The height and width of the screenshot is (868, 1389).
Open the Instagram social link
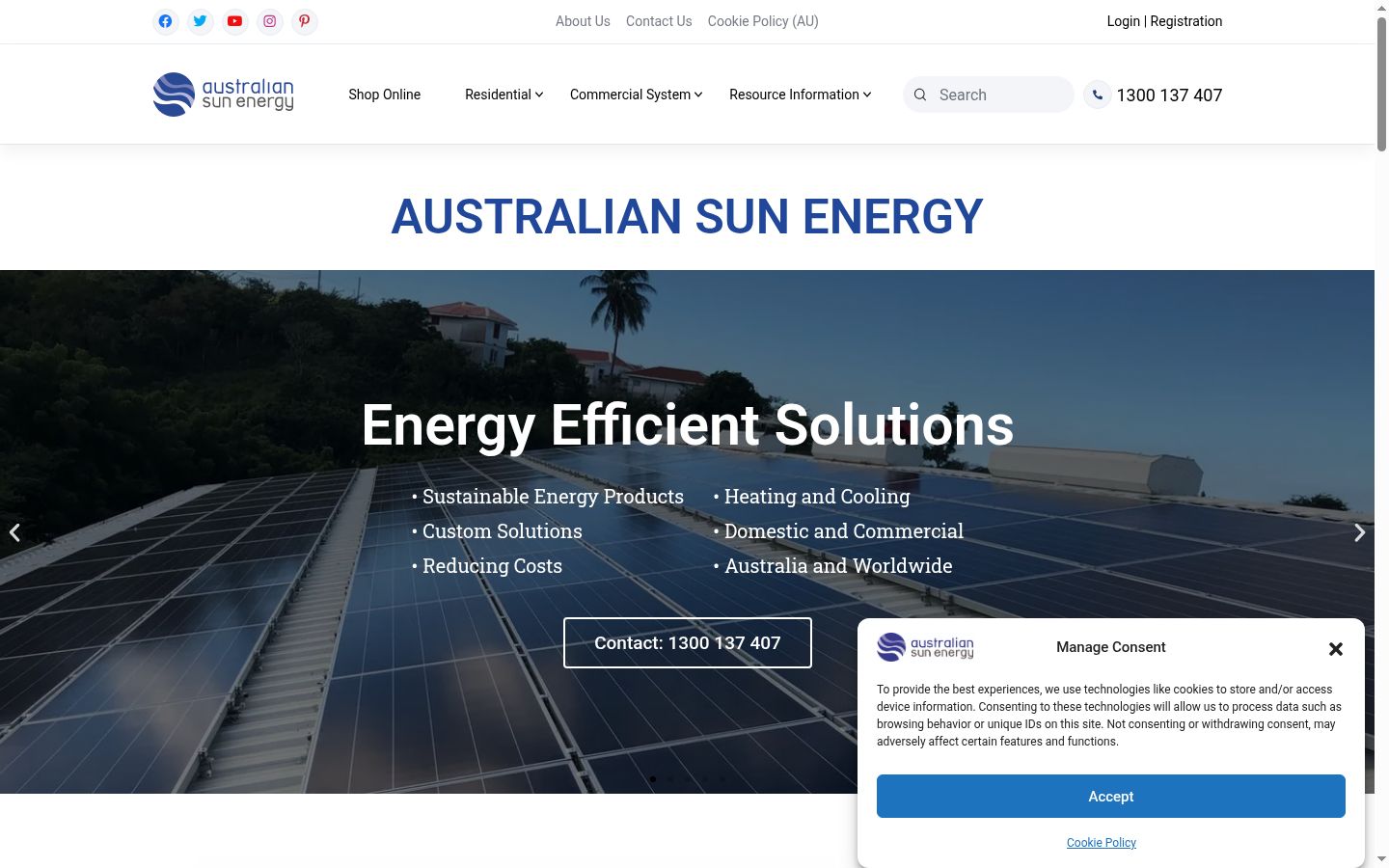tap(270, 21)
